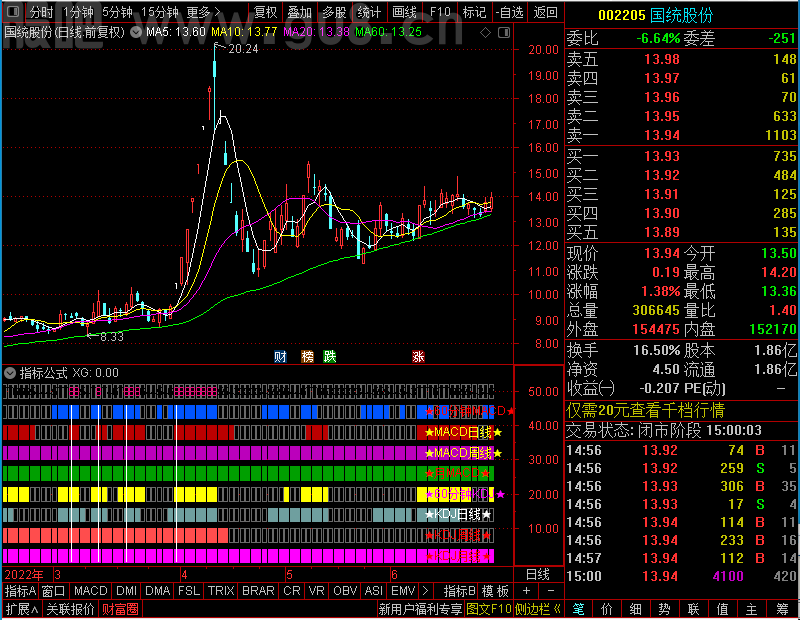Image resolution: width=800 pixels, height=620 pixels.
Task: Click the 标记 mark button
Action: point(474,12)
